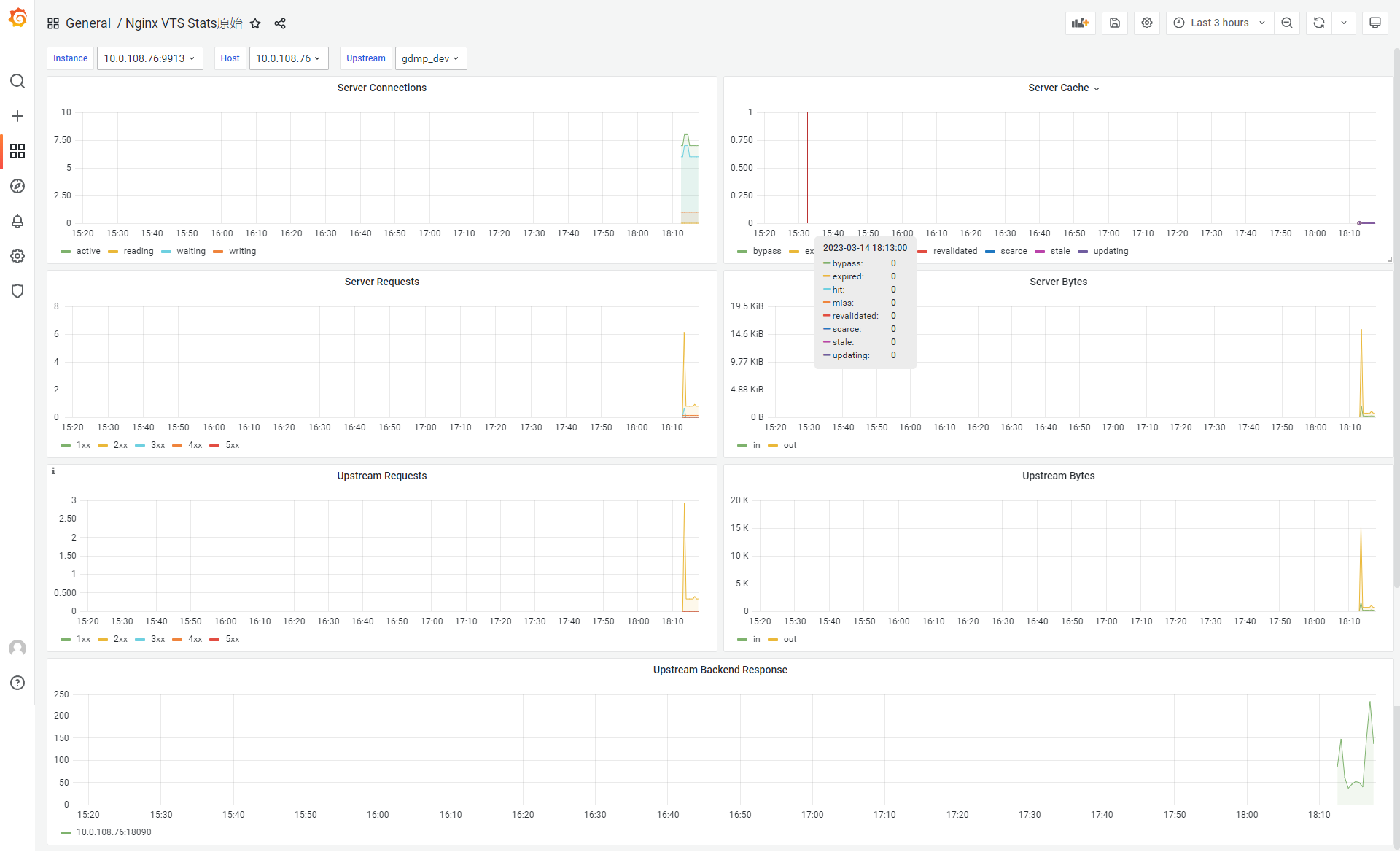The height and width of the screenshot is (852, 1400).
Task: Mark dashboard as favorite with star
Action: (255, 23)
